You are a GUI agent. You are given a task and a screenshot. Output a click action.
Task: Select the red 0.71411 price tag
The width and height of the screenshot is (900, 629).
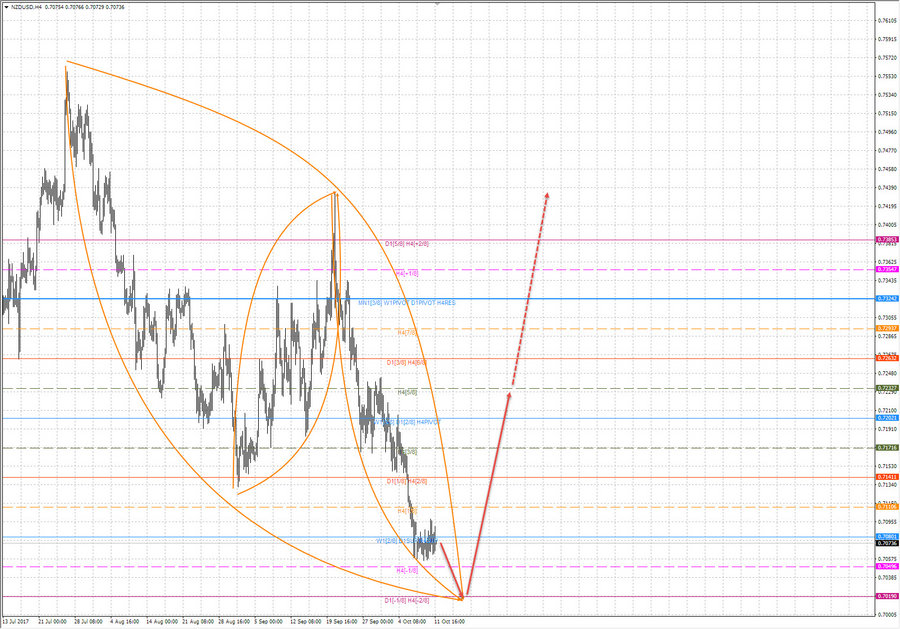(x=887, y=477)
